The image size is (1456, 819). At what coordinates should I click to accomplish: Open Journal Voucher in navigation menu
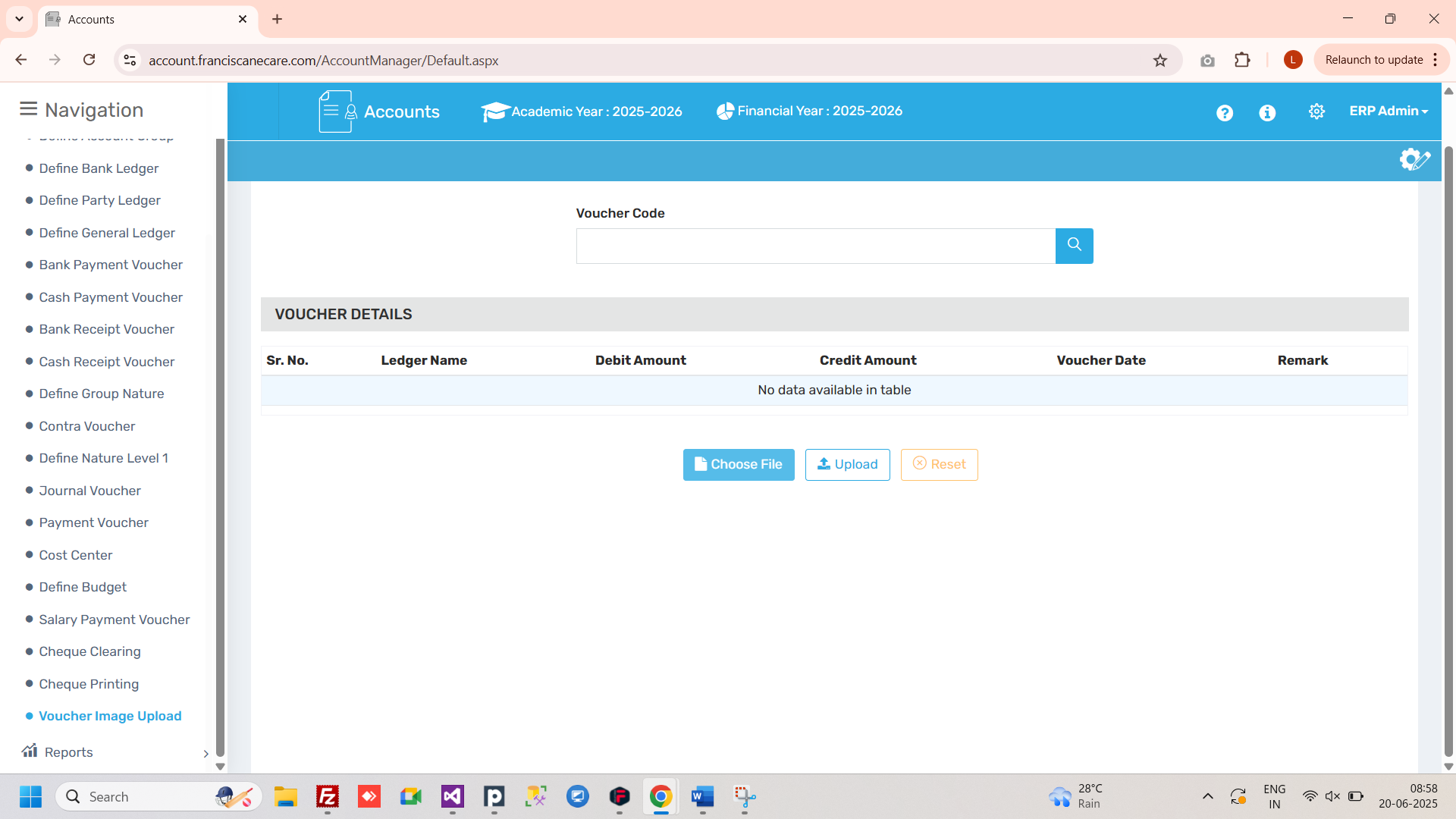pyautogui.click(x=89, y=491)
